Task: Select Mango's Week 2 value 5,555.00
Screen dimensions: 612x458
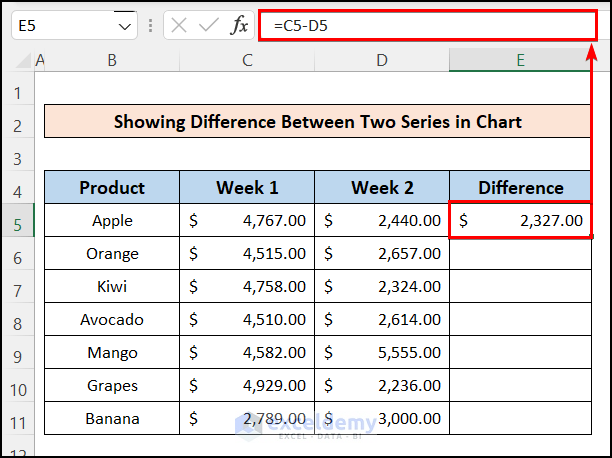Action: click(x=382, y=353)
